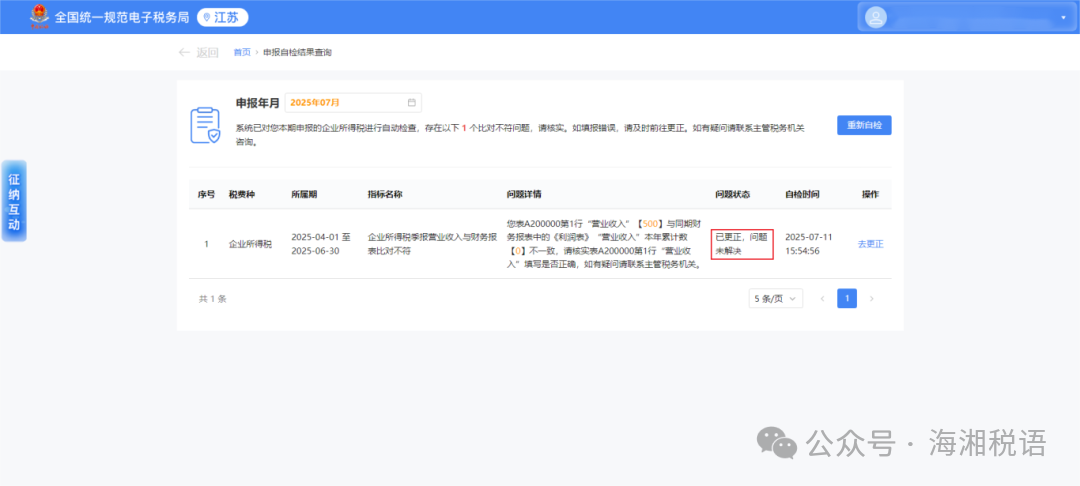1080x486 pixels.
Task: Click the 问题详情 column header
Action: coord(523,194)
